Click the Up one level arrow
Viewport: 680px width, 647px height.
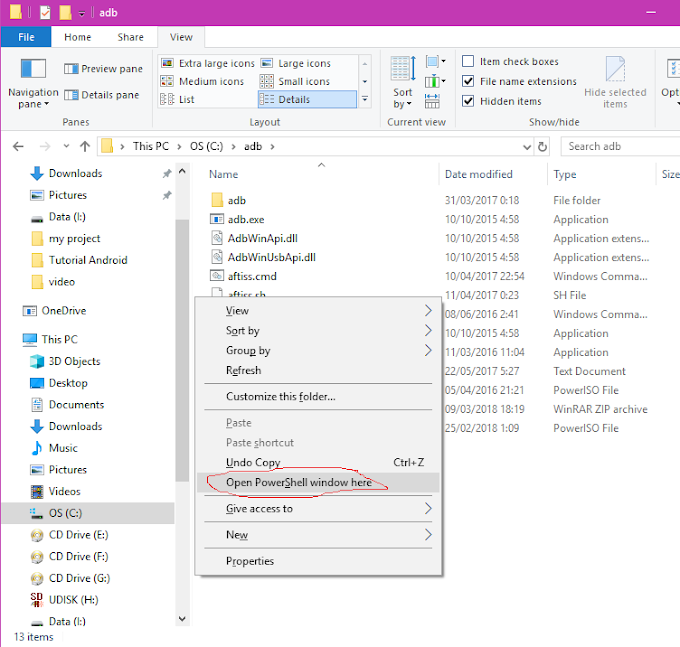85,147
